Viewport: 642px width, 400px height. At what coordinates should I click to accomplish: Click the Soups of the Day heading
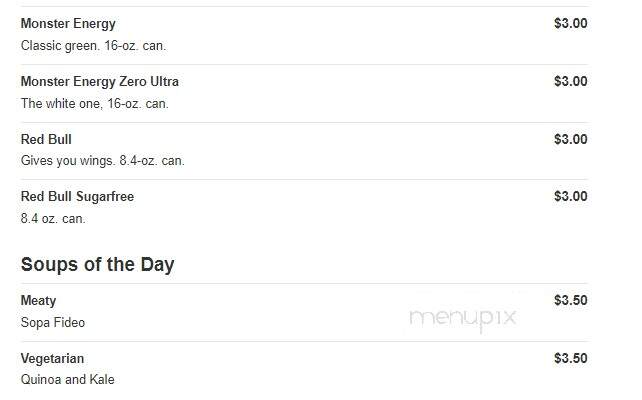(97, 264)
